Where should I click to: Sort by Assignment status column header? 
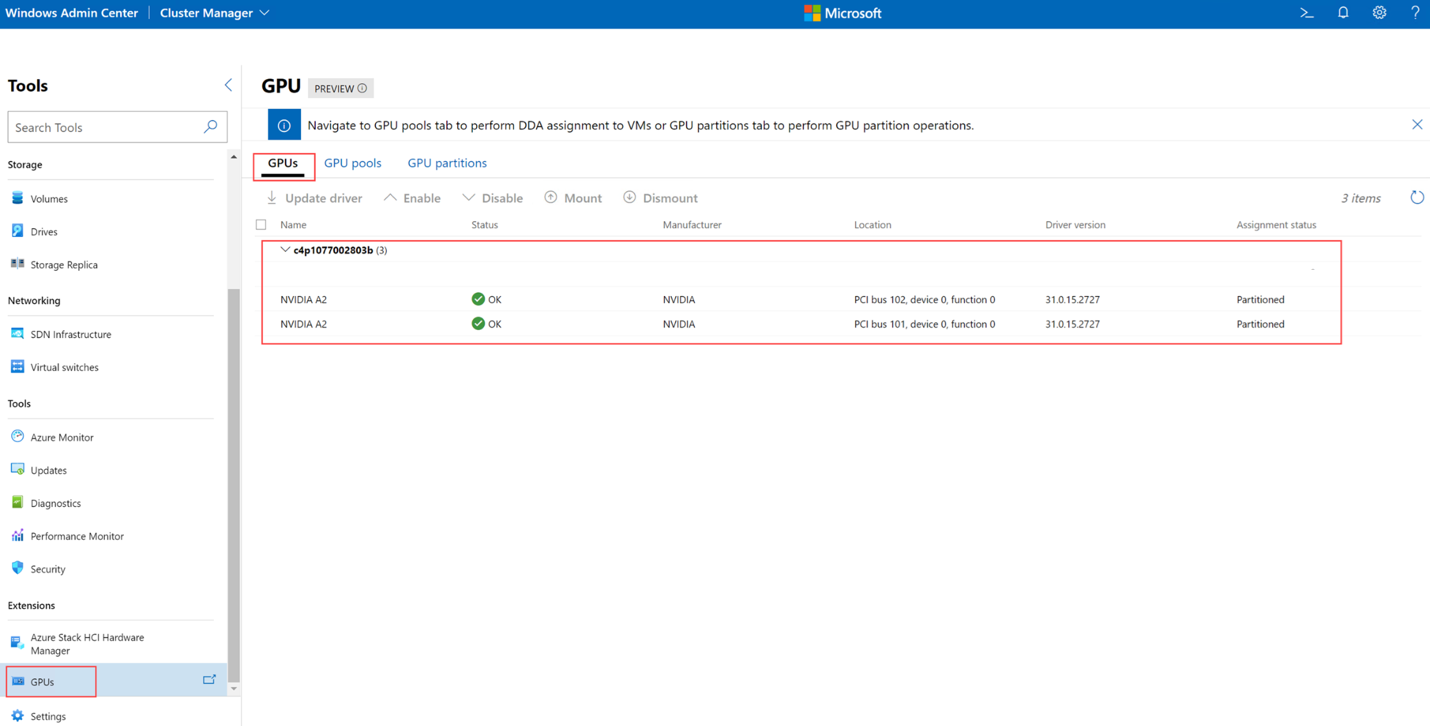[1276, 225]
